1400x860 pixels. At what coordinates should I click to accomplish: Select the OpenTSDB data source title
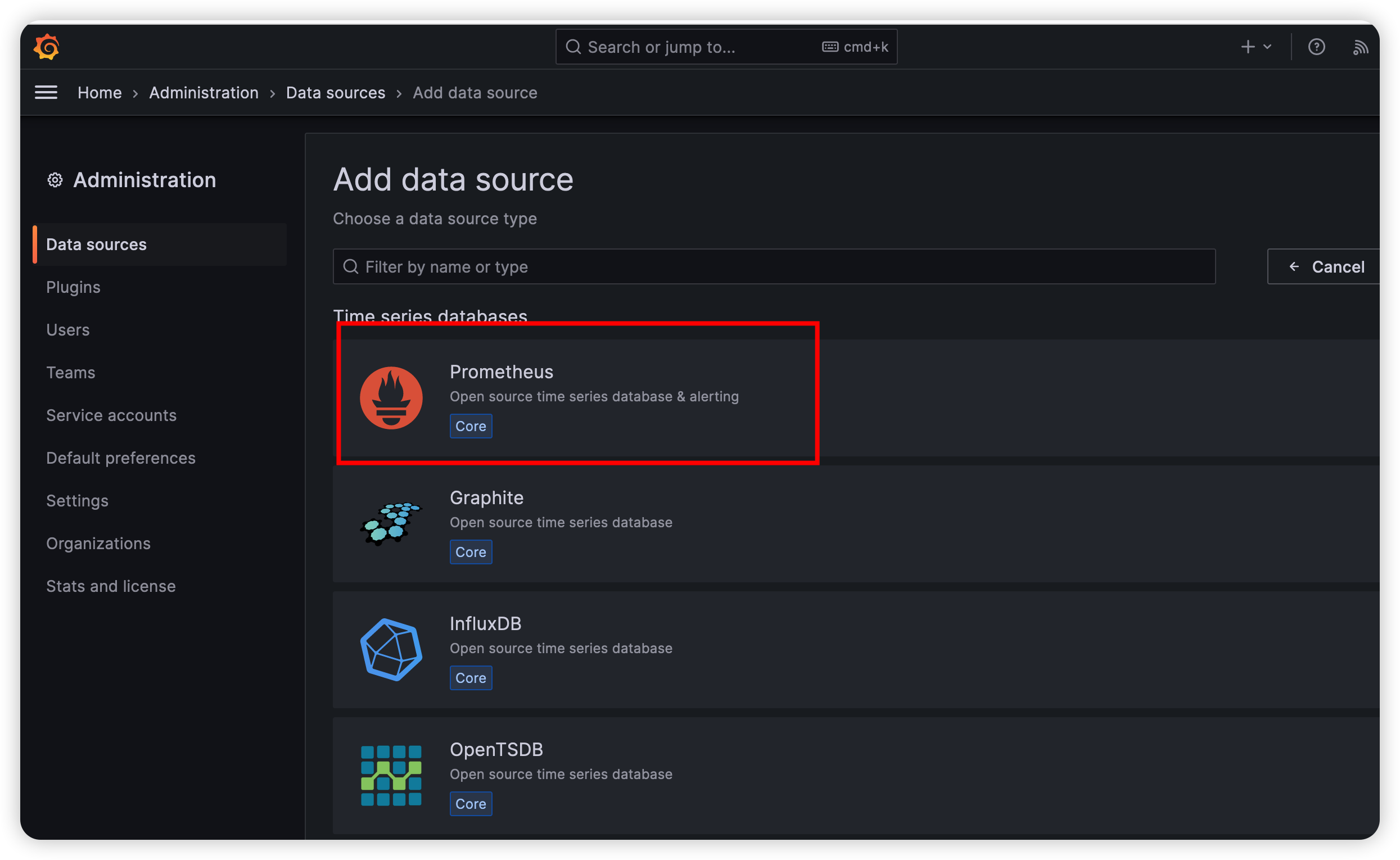[x=496, y=749]
